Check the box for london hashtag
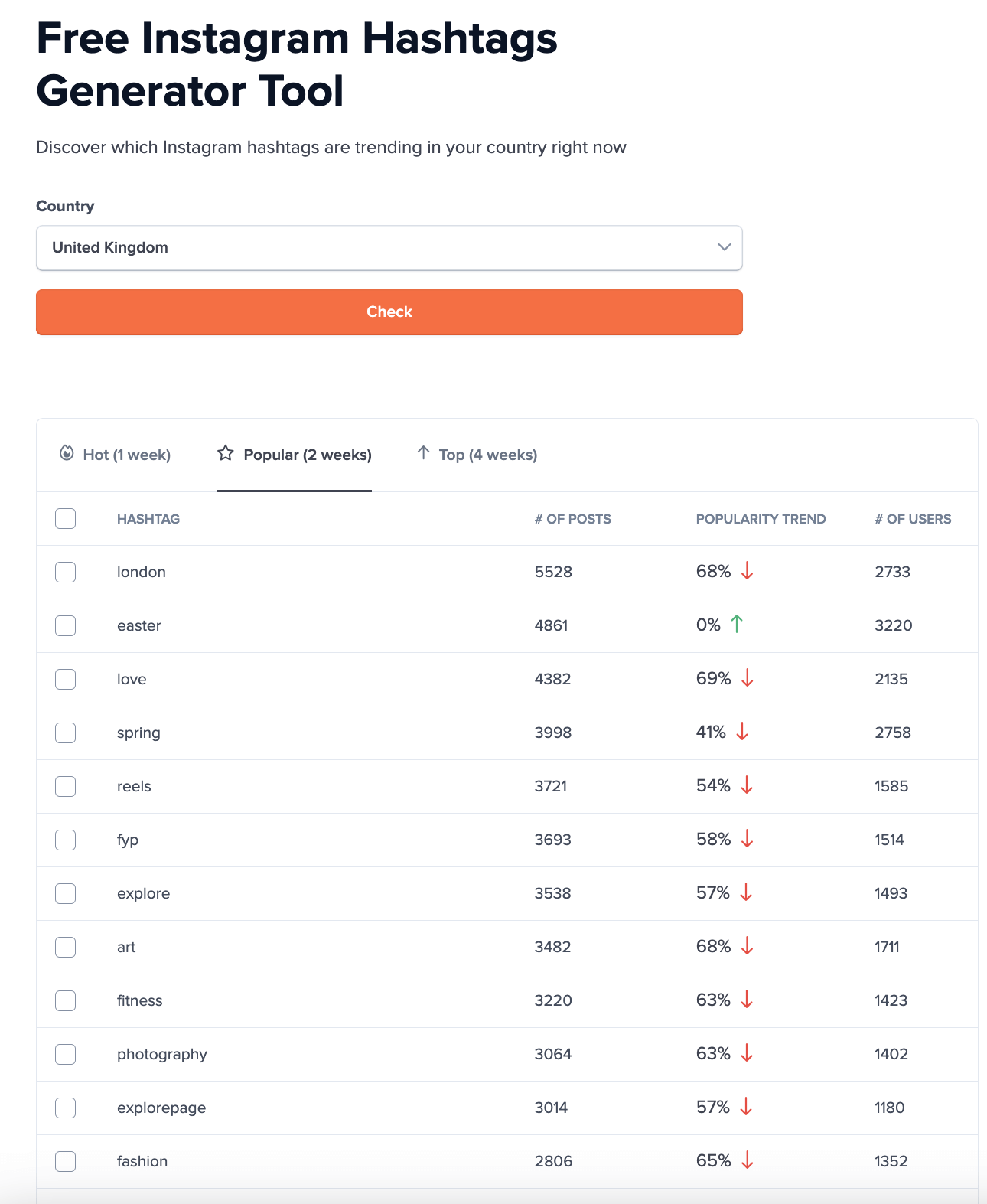 point(66,572)
